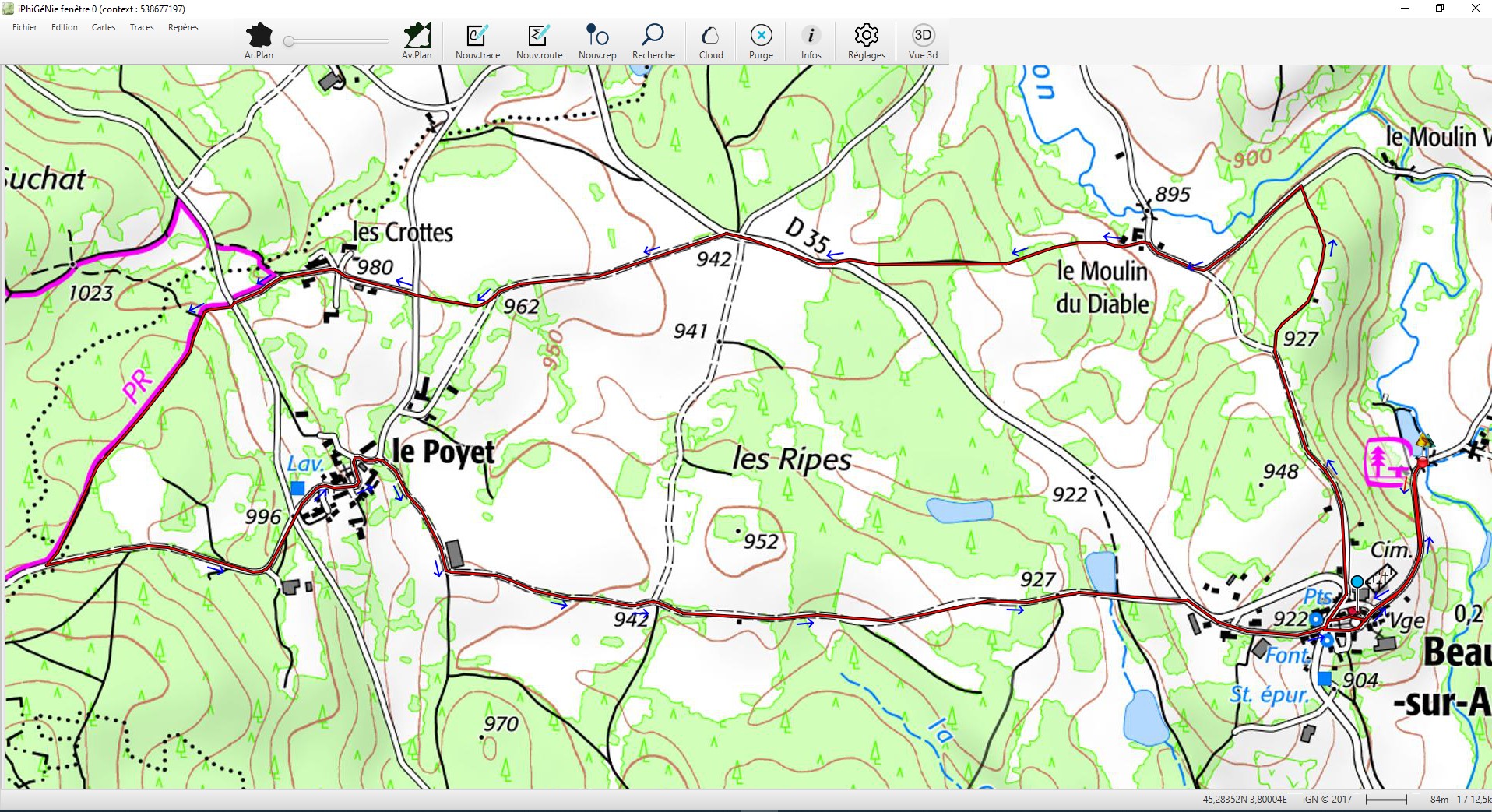Open the Infos panel
The image size is (1492, 812).
[x=811, y=36]
